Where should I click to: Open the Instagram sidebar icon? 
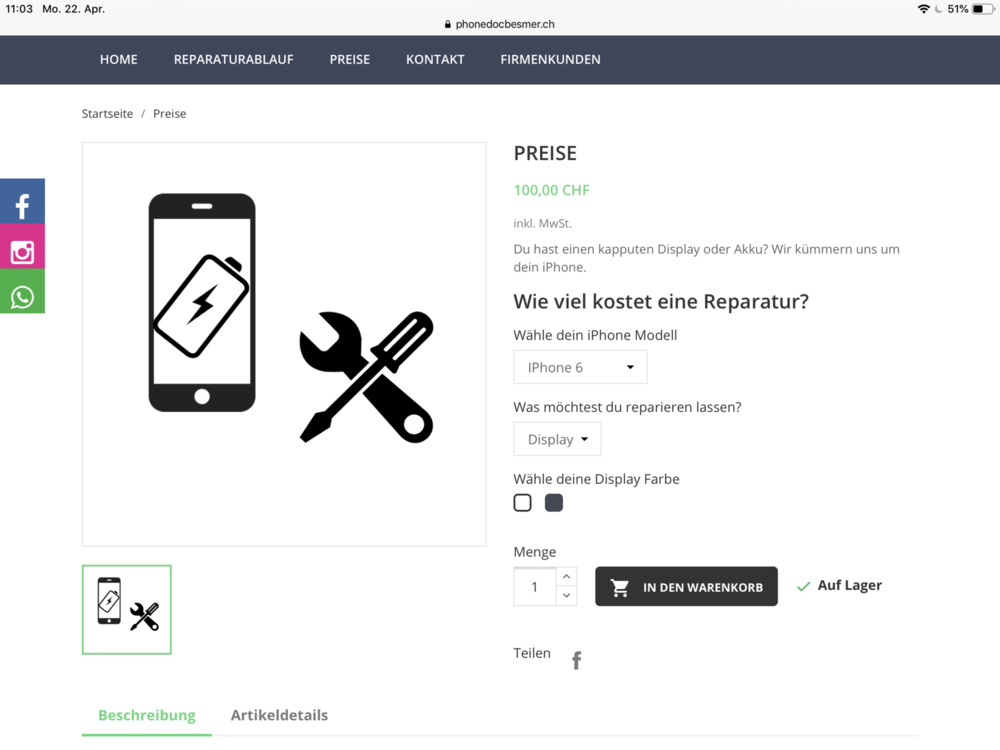[x=22, y=250]
